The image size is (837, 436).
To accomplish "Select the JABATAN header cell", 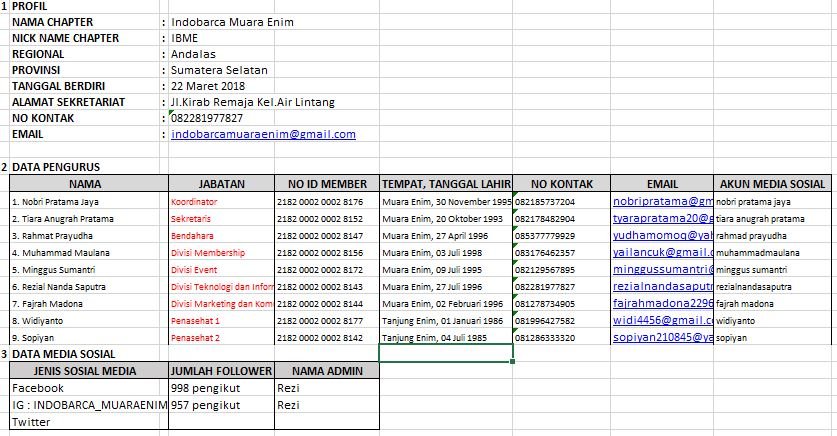I will 222,184.
